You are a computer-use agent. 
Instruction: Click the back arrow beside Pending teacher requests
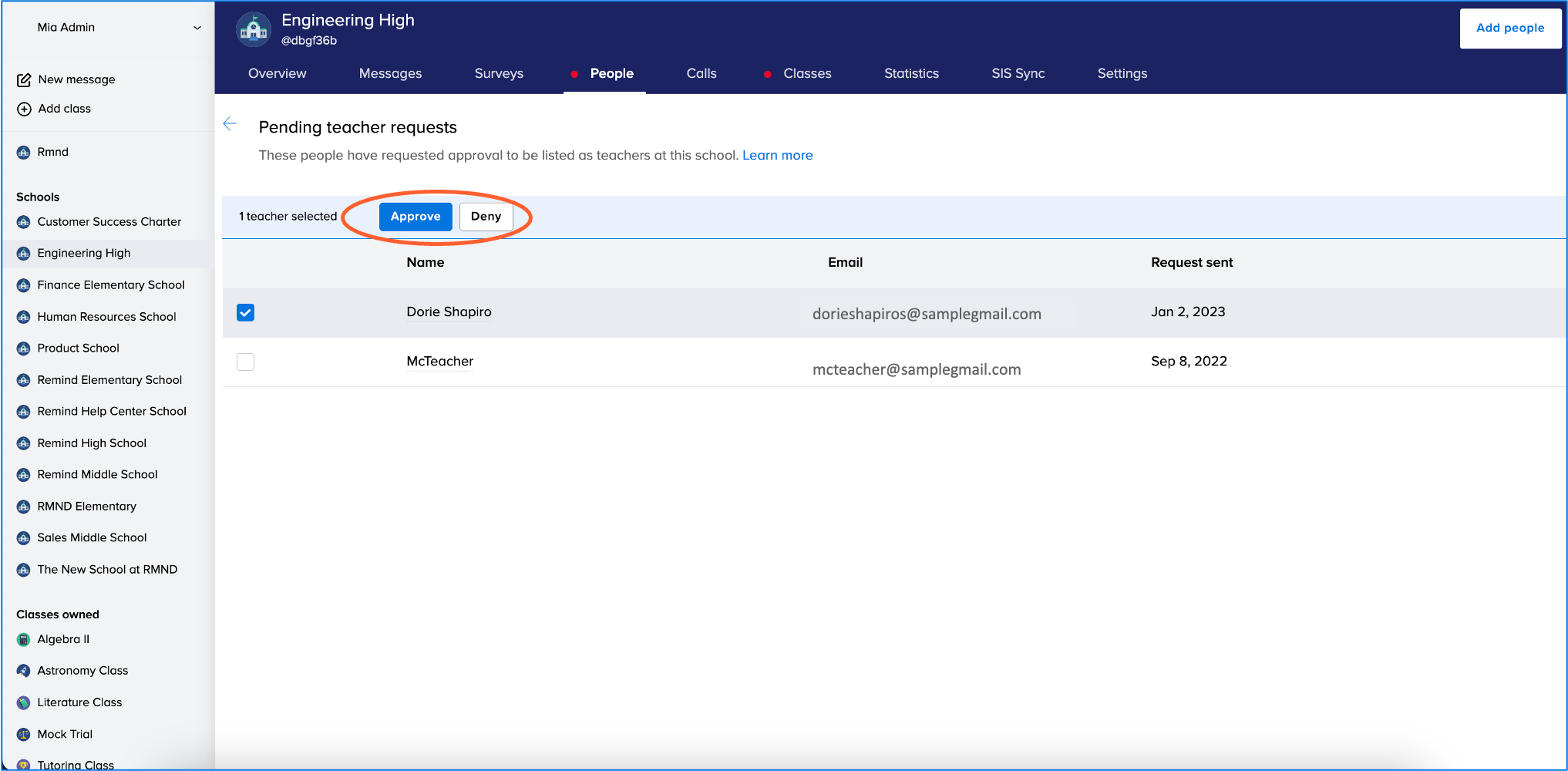tap(230, 124)
